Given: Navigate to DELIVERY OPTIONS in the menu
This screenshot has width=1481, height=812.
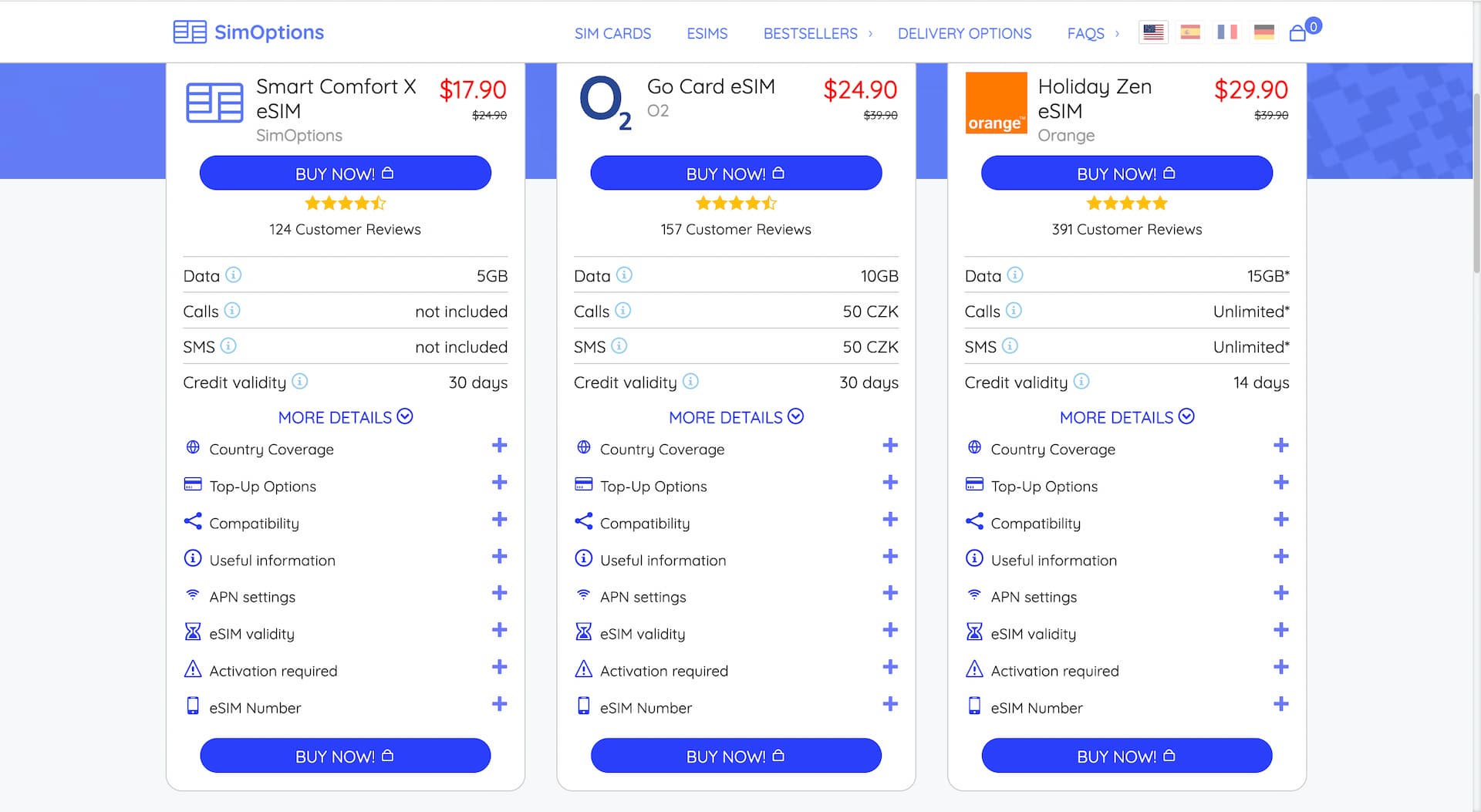Looking at the screenshot, I should [963, 33].
